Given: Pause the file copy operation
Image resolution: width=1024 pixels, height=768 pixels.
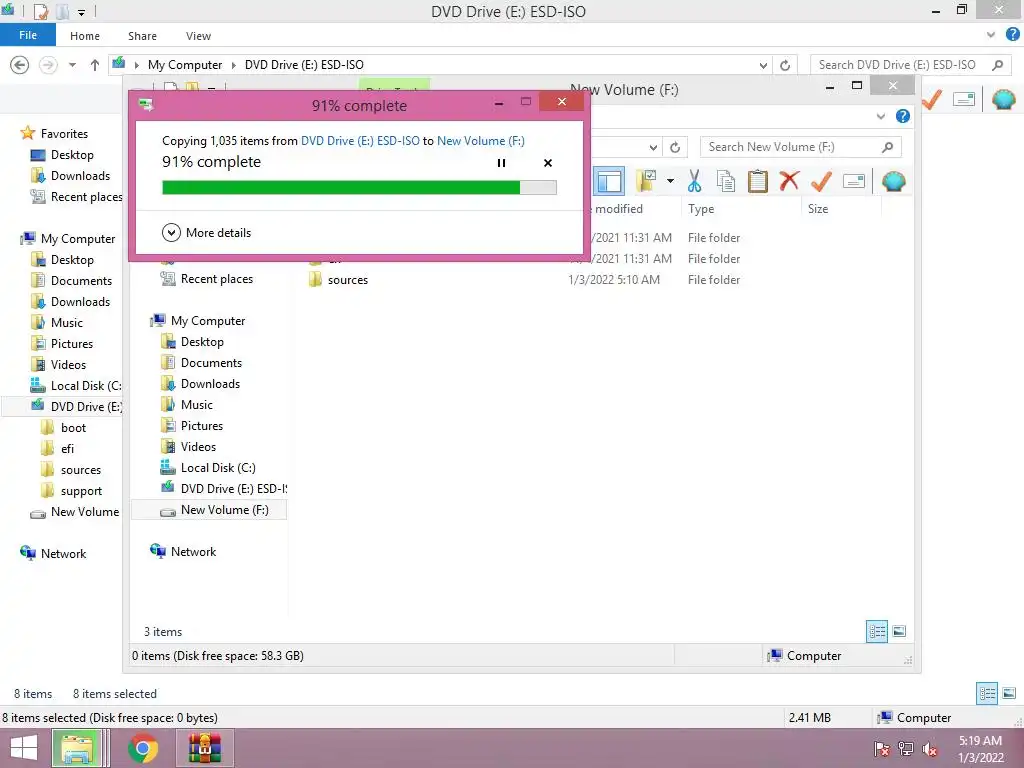Looking at the screenshot, I should [x=501, y=163].
